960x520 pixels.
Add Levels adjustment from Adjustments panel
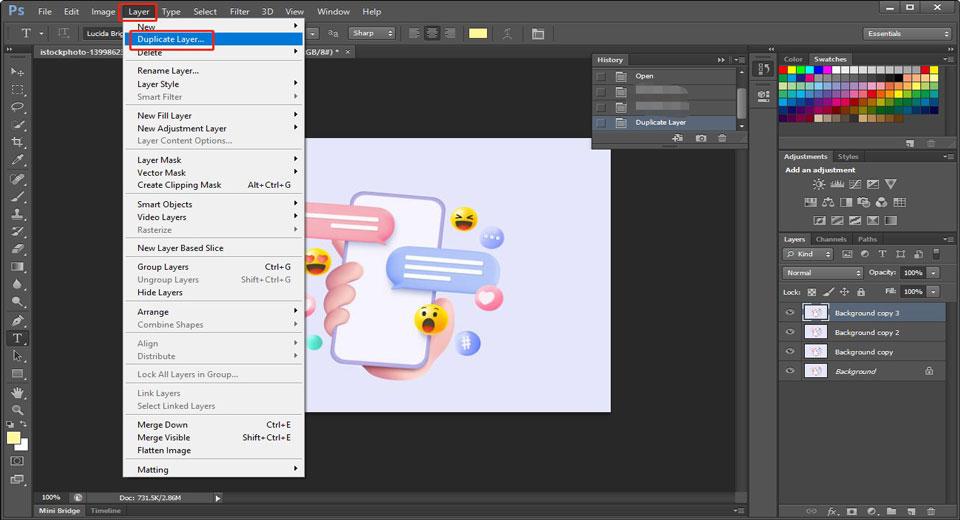[837, 184]
